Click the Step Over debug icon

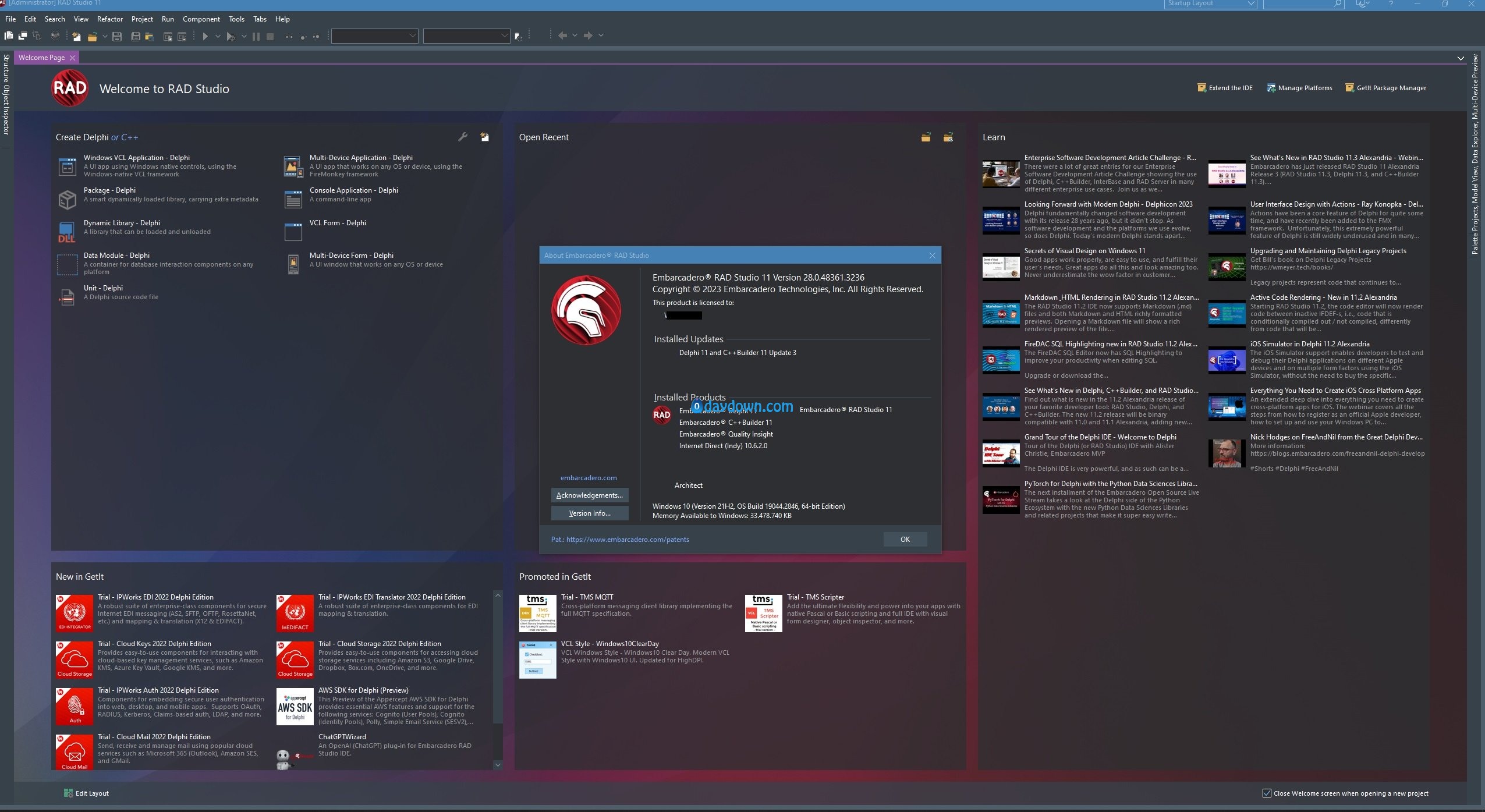303,36
